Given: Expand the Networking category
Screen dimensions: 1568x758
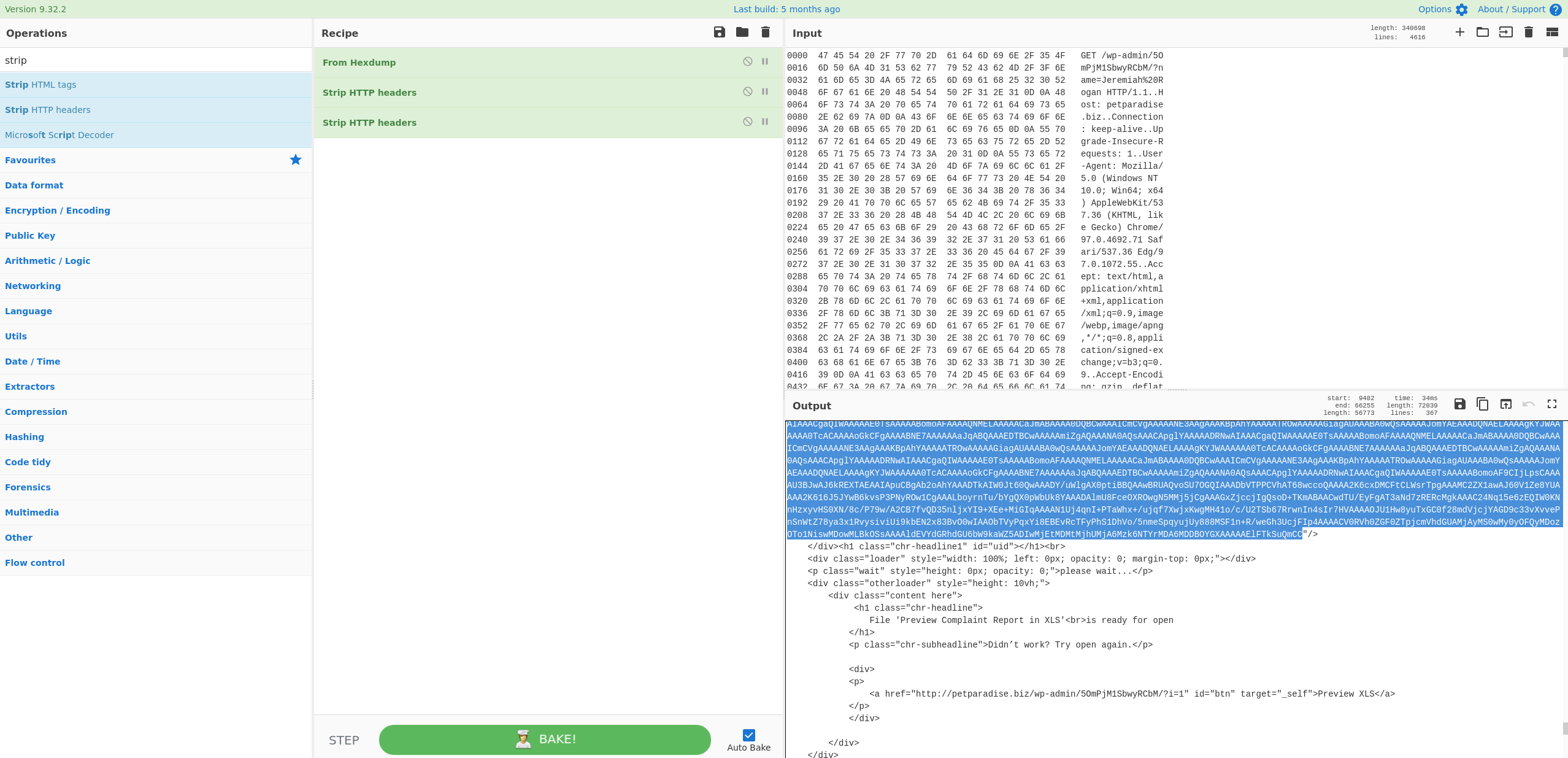Looking at the screenshot, I should (x=156, y=286).
